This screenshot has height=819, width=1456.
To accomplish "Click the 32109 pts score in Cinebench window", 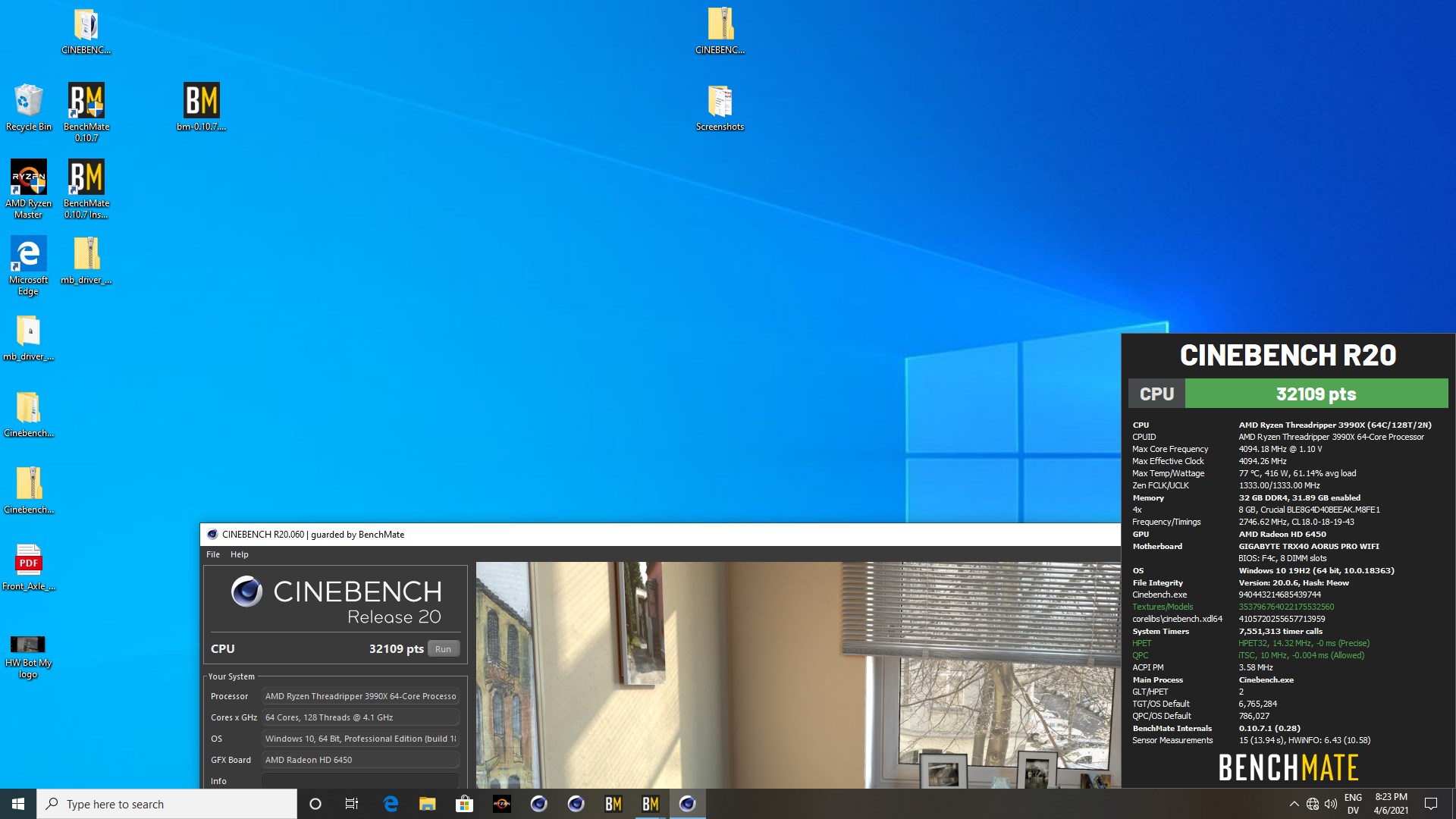I will tap(397, 649).
